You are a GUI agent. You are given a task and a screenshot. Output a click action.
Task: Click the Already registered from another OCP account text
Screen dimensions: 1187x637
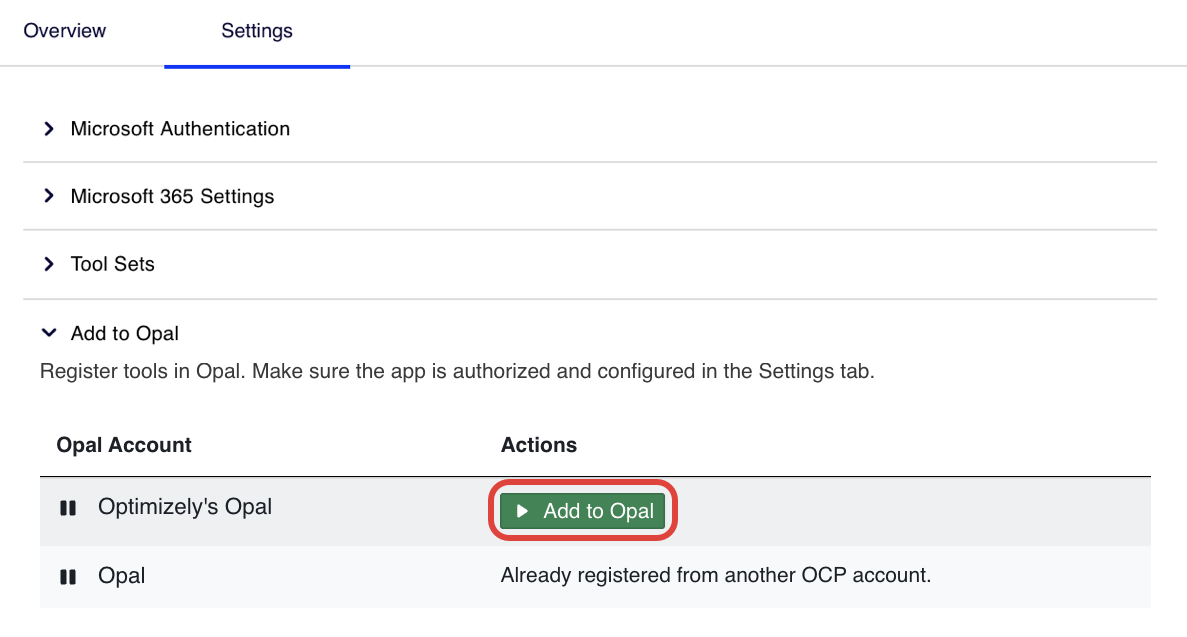click(716, 576)
